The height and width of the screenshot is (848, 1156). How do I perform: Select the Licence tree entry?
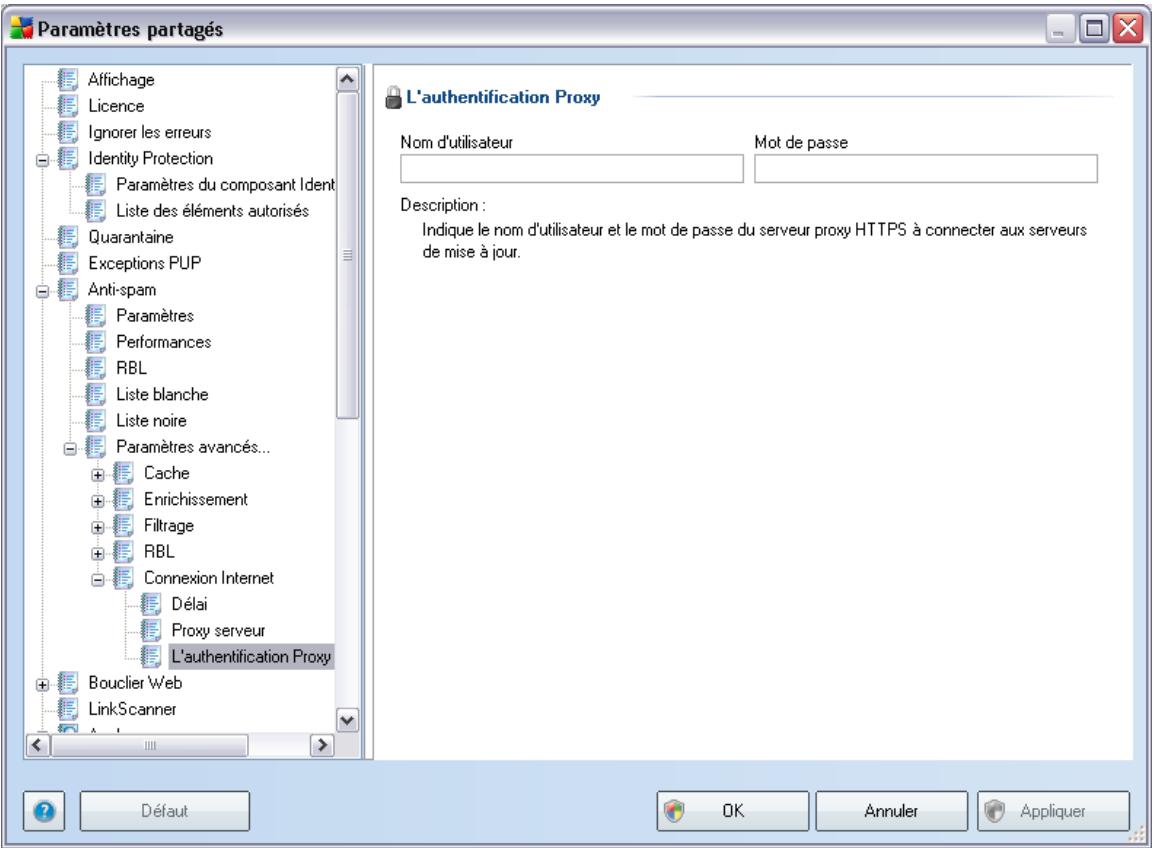116,106
